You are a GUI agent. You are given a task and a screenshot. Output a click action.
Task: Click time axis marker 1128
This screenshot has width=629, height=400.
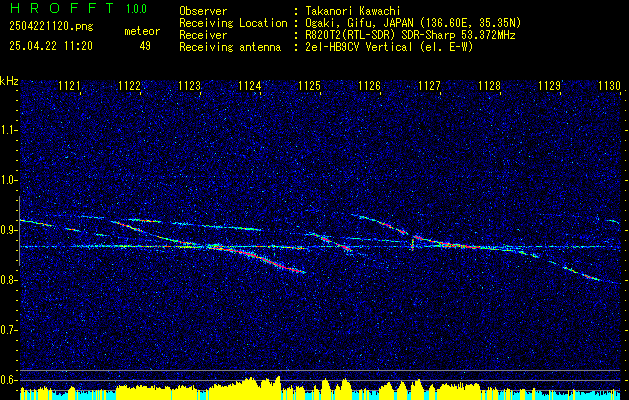pyautogui.click(x=489, y=86)
